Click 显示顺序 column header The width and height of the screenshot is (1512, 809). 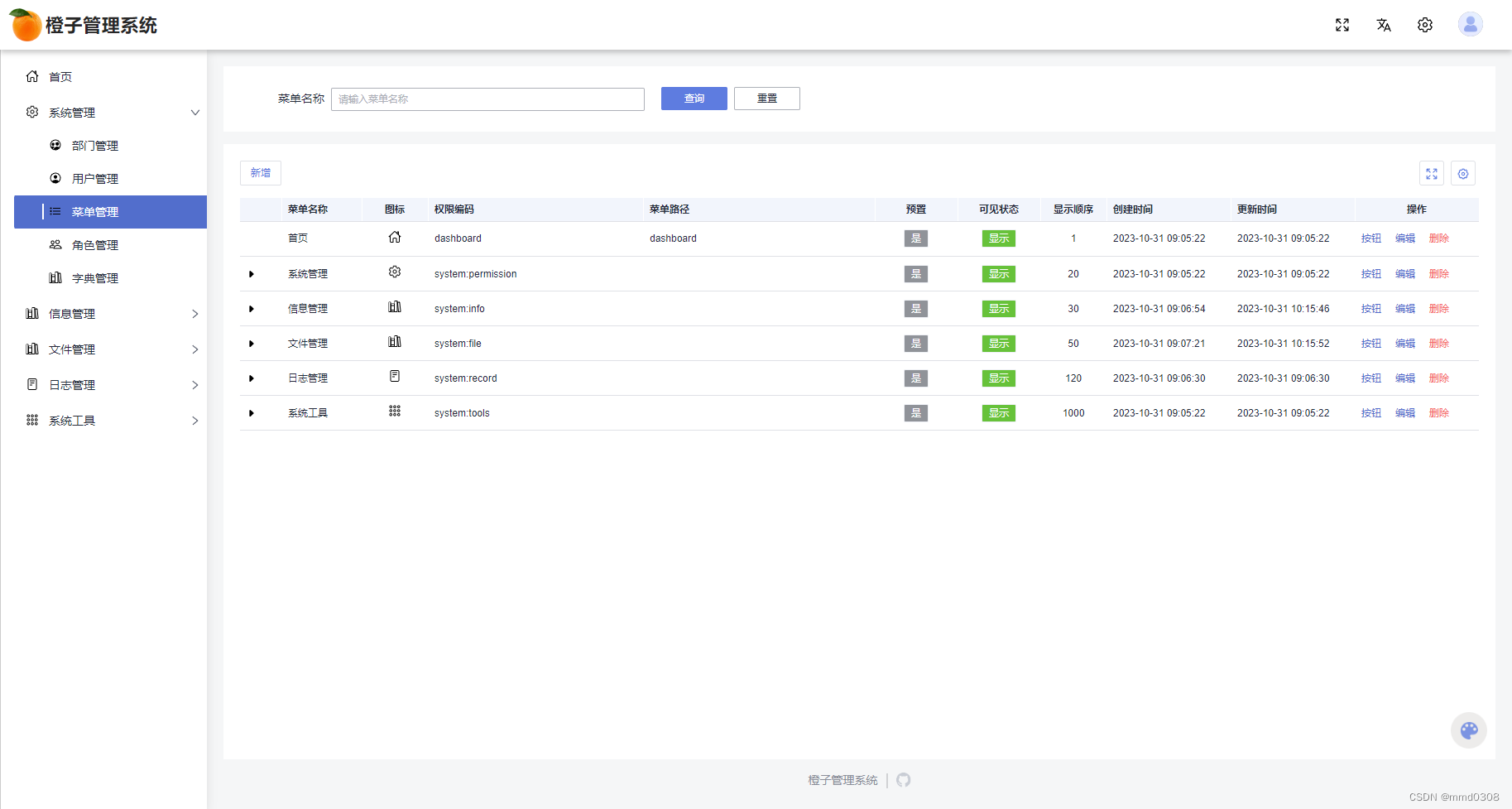click(1073, 209)
